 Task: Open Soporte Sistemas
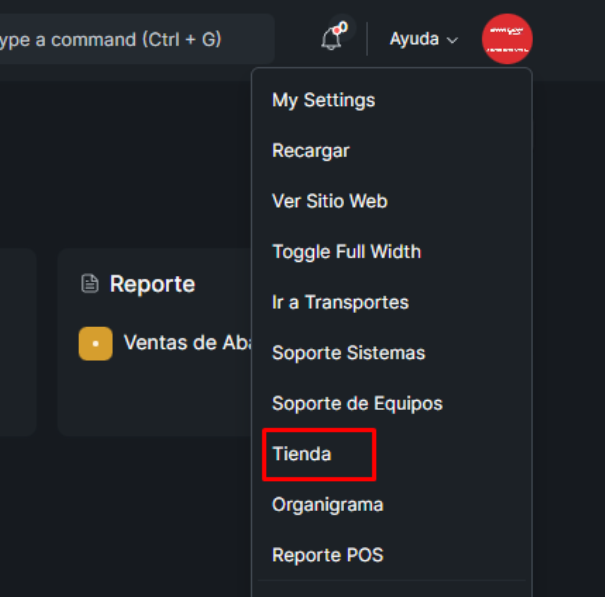point(348,353)
